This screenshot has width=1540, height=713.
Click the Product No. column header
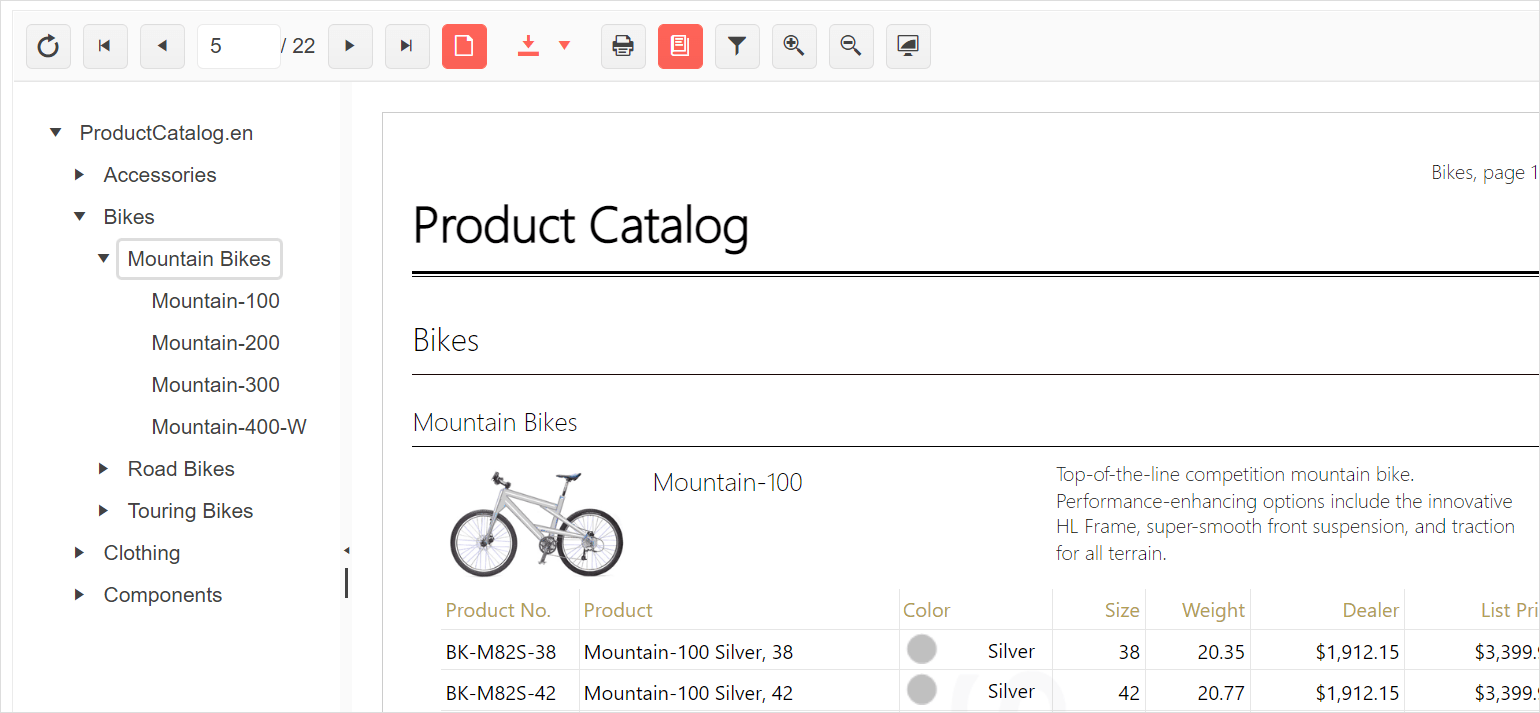[x=498, y=610]
